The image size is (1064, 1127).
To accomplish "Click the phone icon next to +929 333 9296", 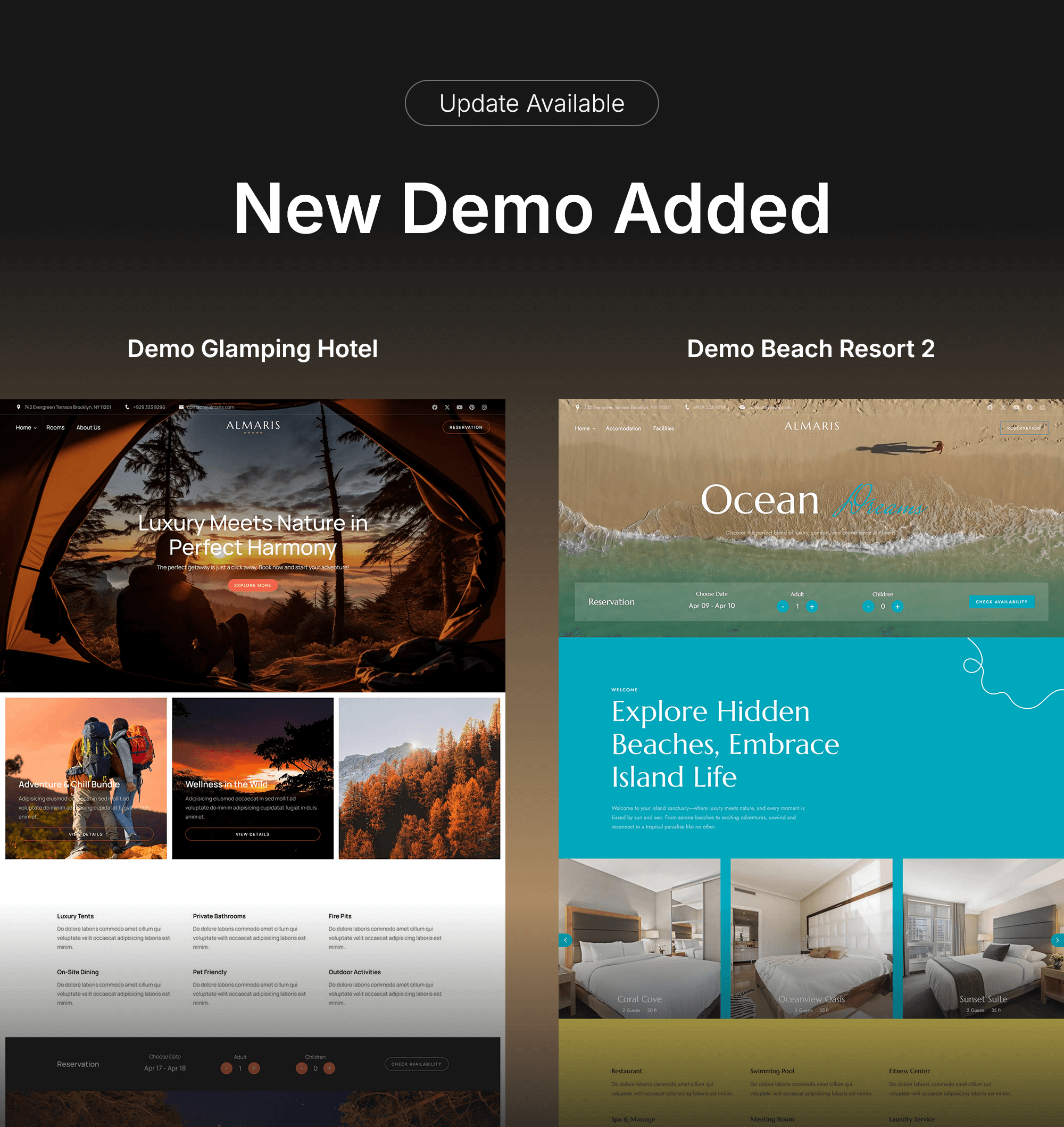I will (x=127, y=407).
